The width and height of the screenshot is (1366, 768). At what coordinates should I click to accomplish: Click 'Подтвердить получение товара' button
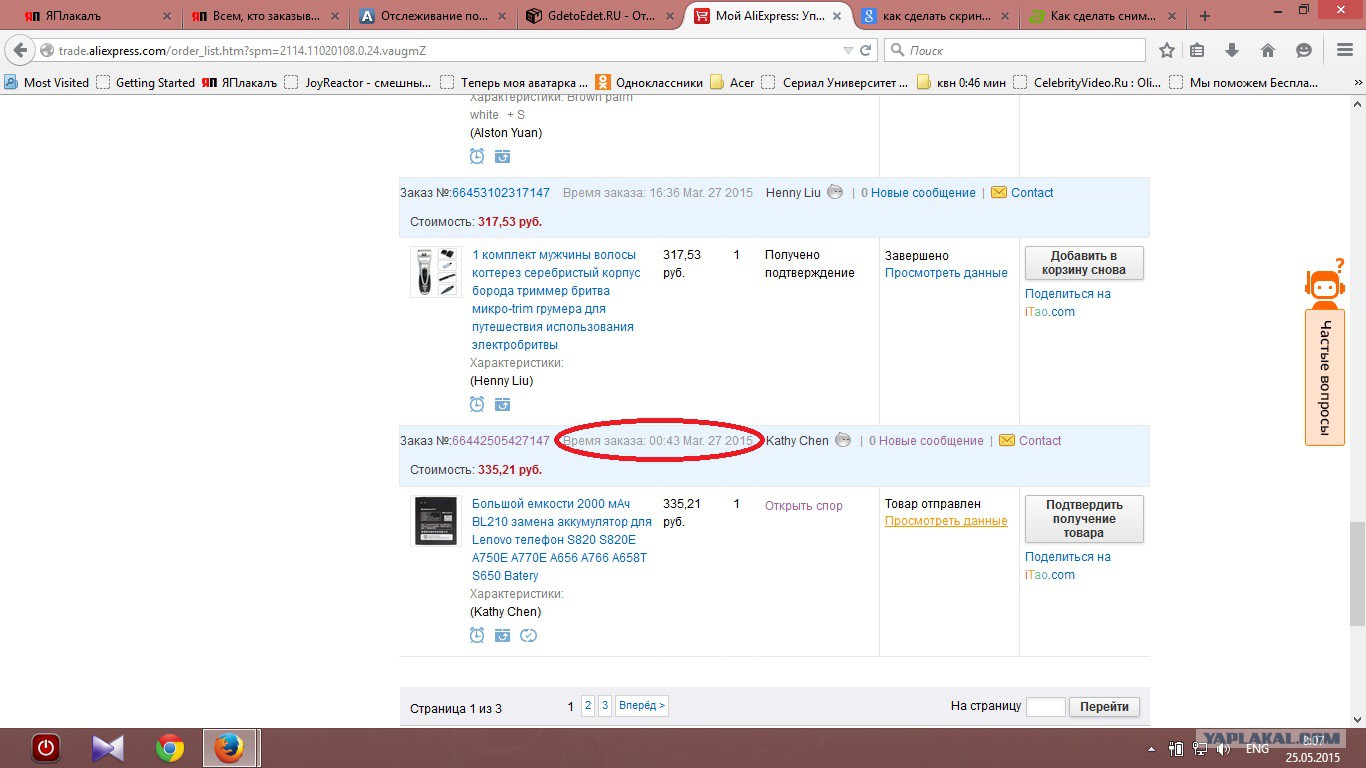coord(1084,519)
